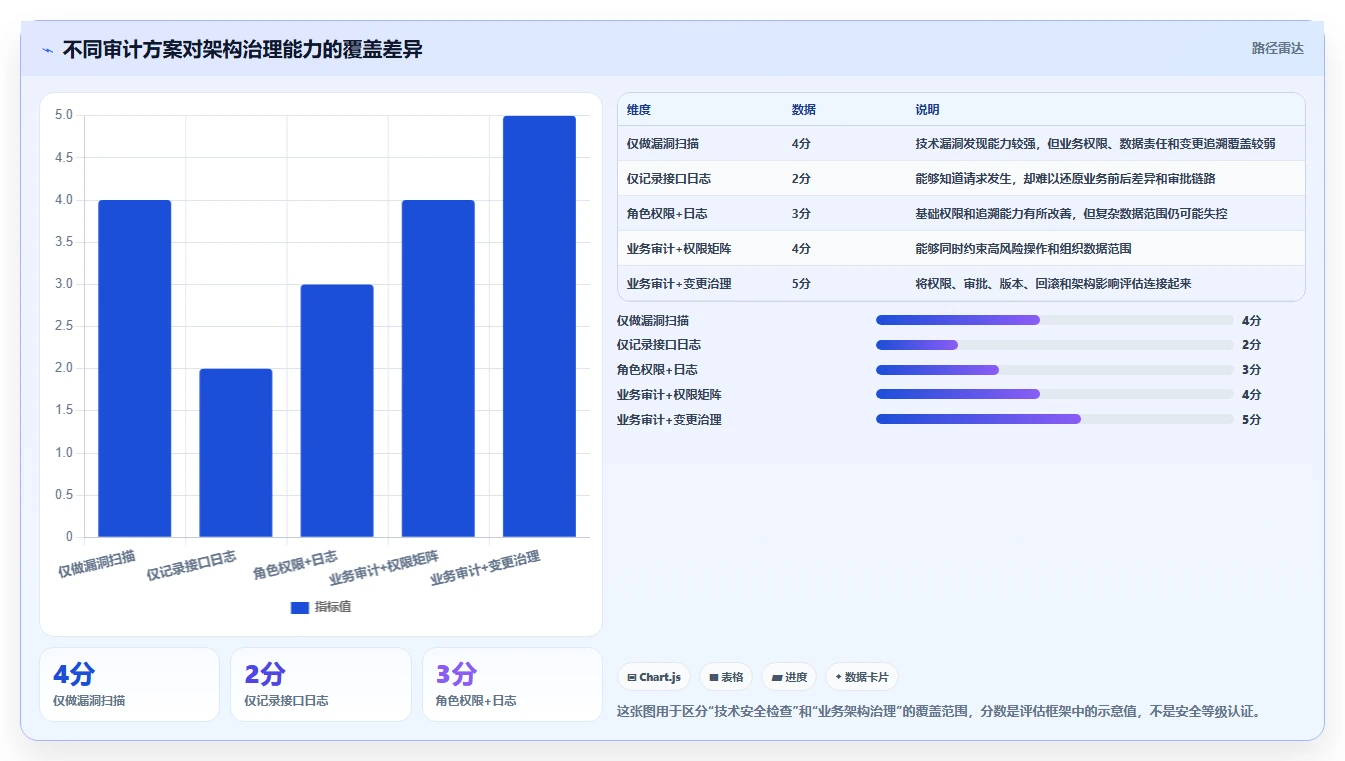
Task: Click the description 能够同时约束高风险操作
Action: tap(1023, 248)
